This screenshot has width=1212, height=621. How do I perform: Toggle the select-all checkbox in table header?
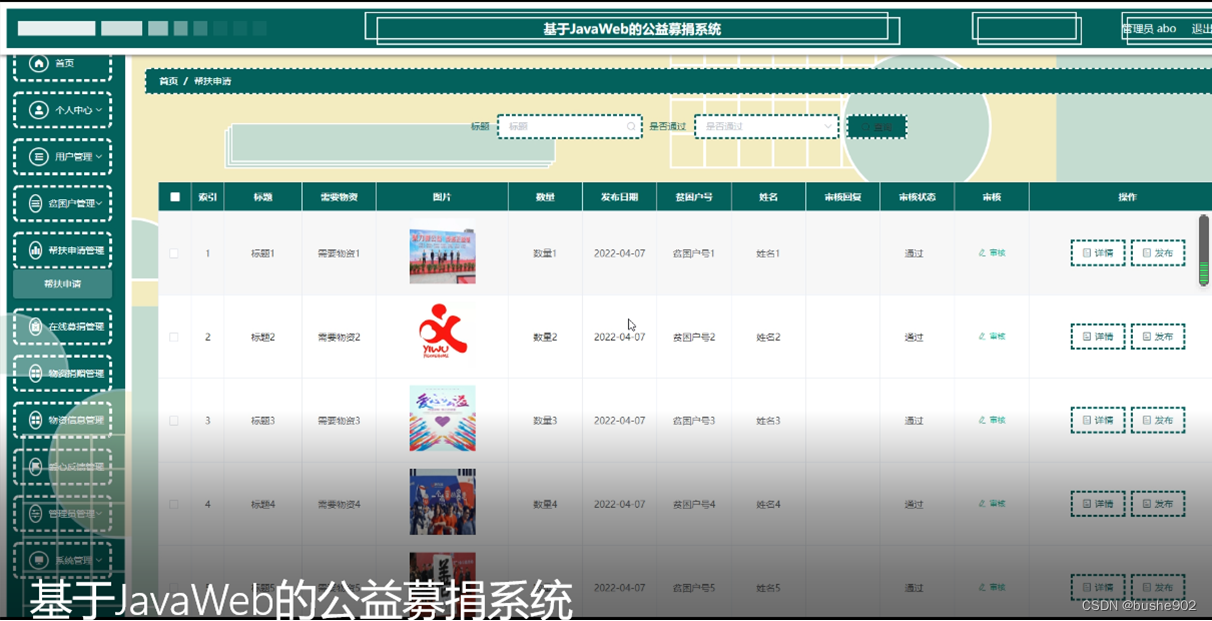(x=175, y=197)
